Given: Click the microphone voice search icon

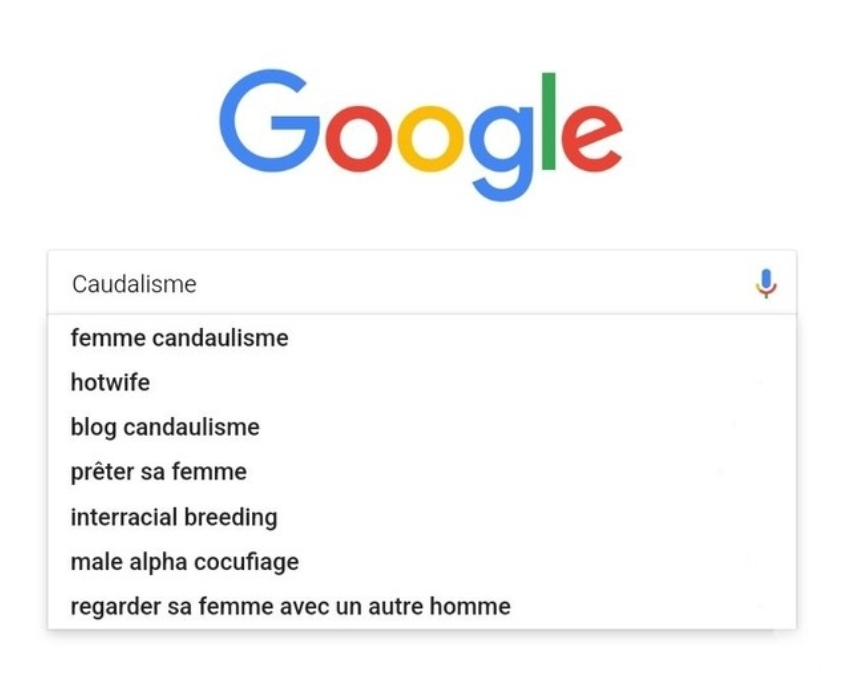Looking at the screenshot, I should 766,284.
